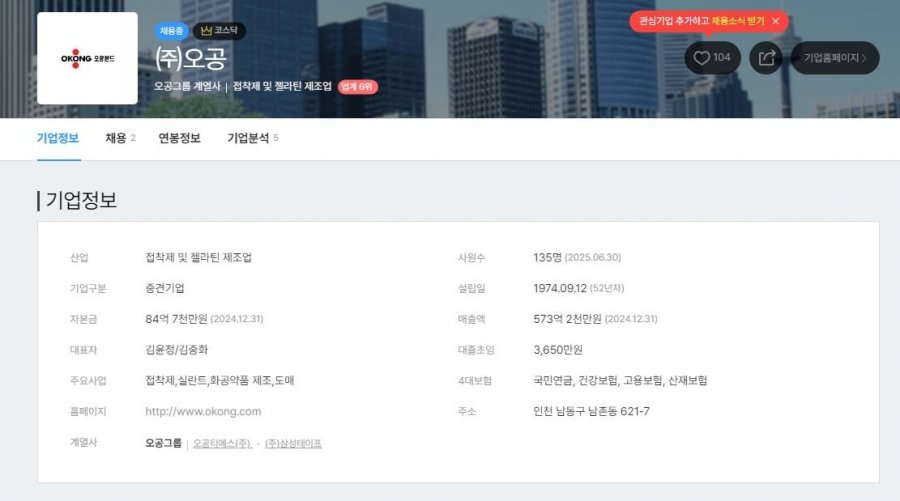This screenshot has height=501, width=900.
Task: Switch to the 채용 tab
Action: (x=119, y=138)
